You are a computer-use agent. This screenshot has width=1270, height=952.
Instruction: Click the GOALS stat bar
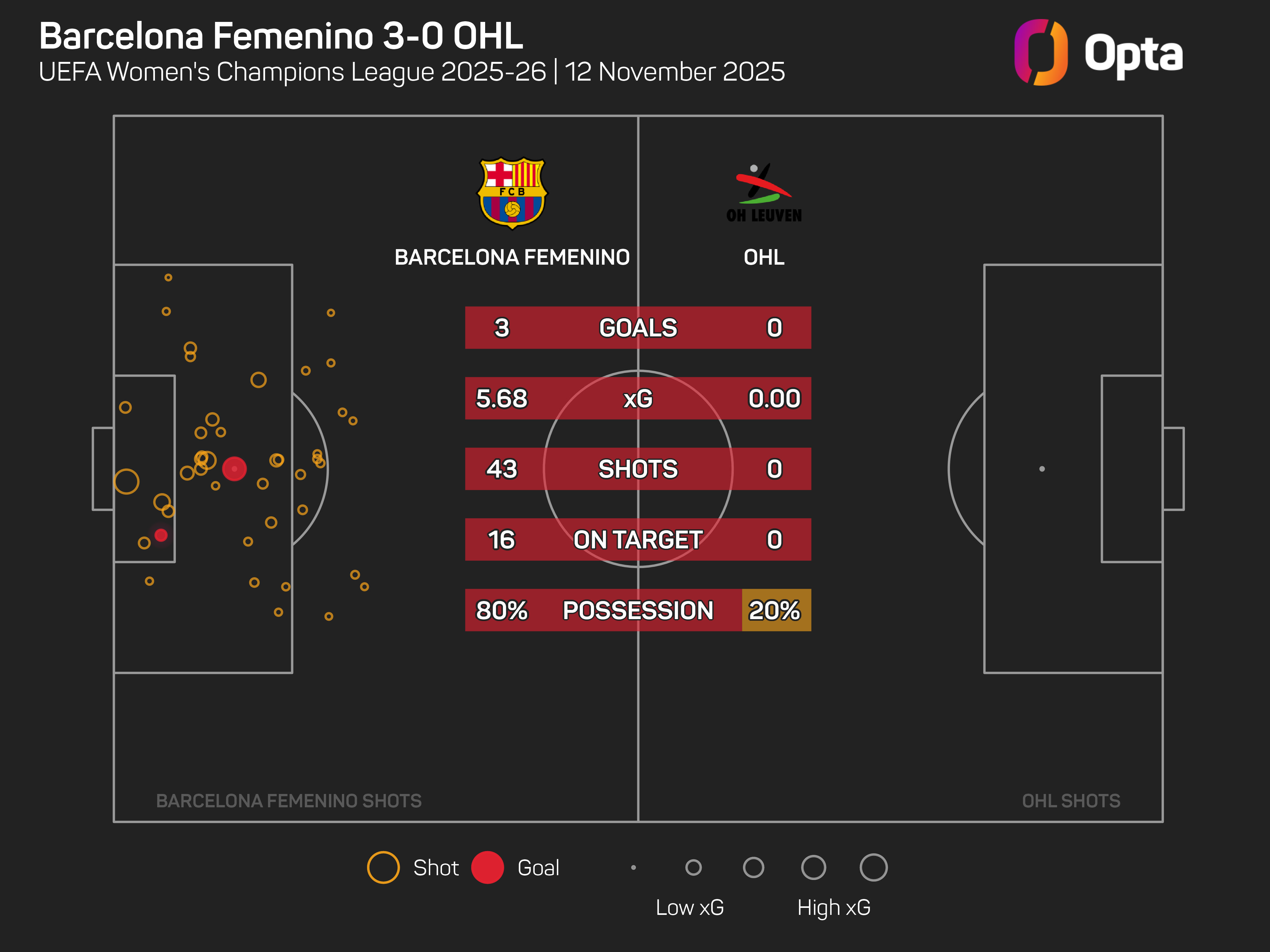(638, 328)
